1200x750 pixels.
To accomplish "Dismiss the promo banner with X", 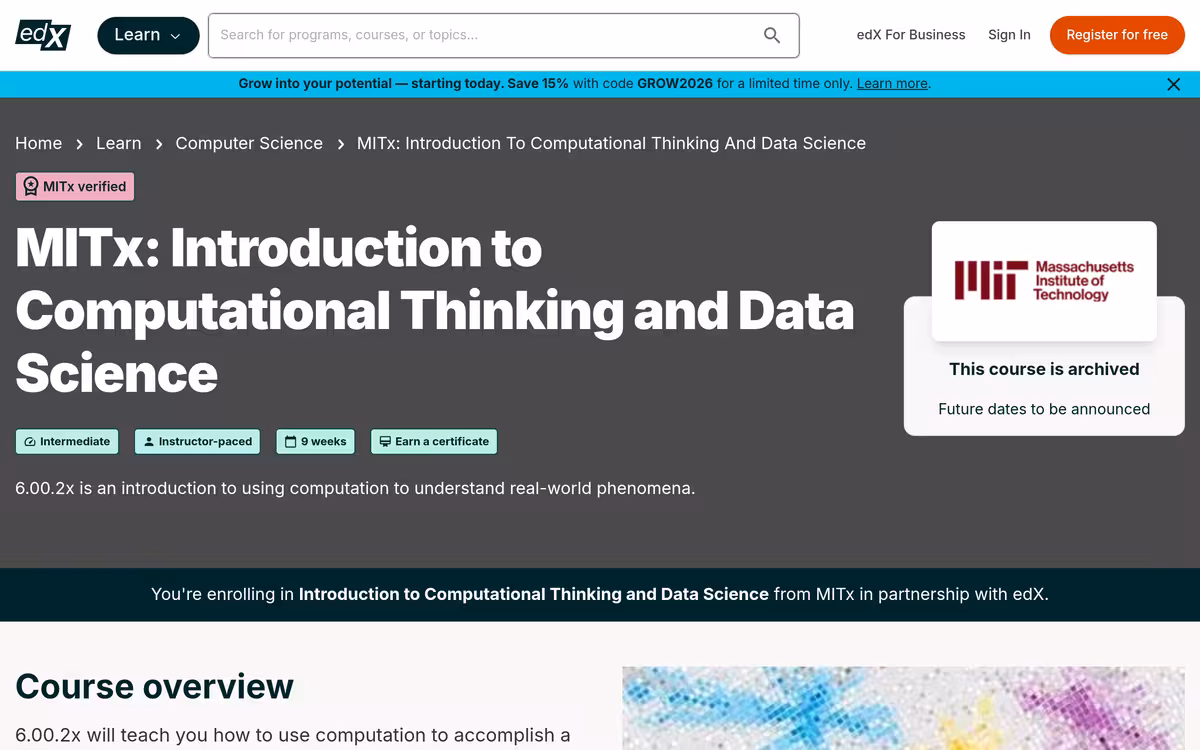I will 1174,84.
